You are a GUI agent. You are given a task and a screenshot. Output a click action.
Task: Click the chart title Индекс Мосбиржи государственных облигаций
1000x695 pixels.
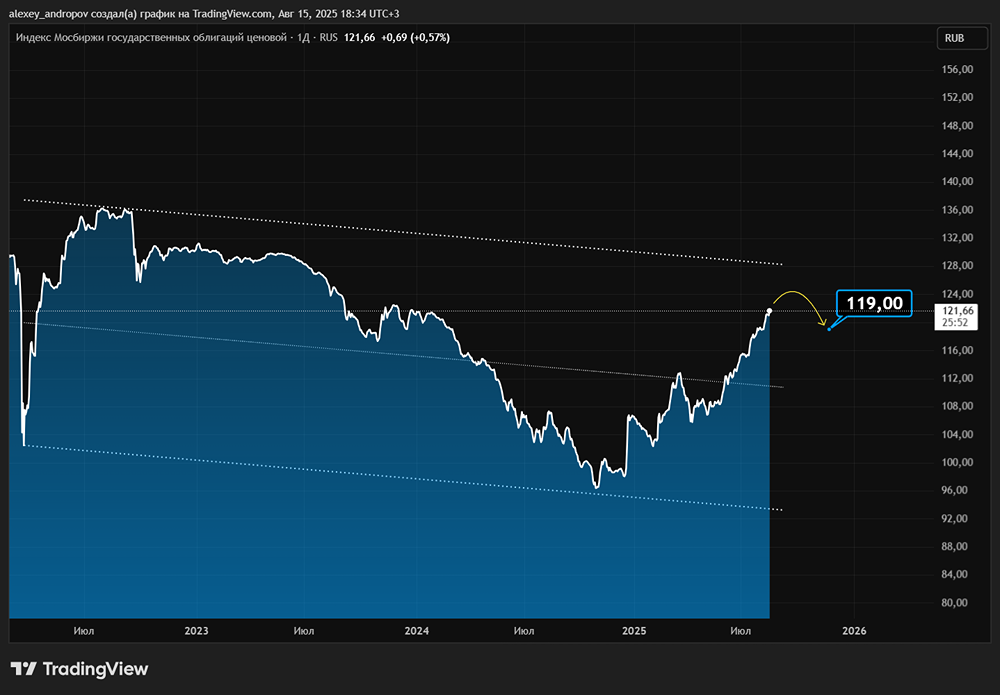pos(151,38)
